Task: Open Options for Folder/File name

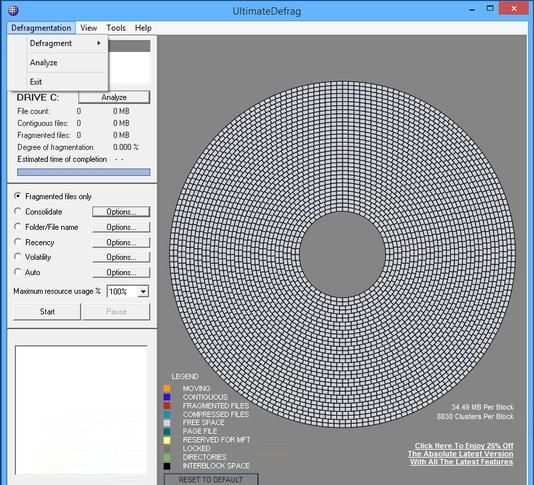Action: (121, 227)
